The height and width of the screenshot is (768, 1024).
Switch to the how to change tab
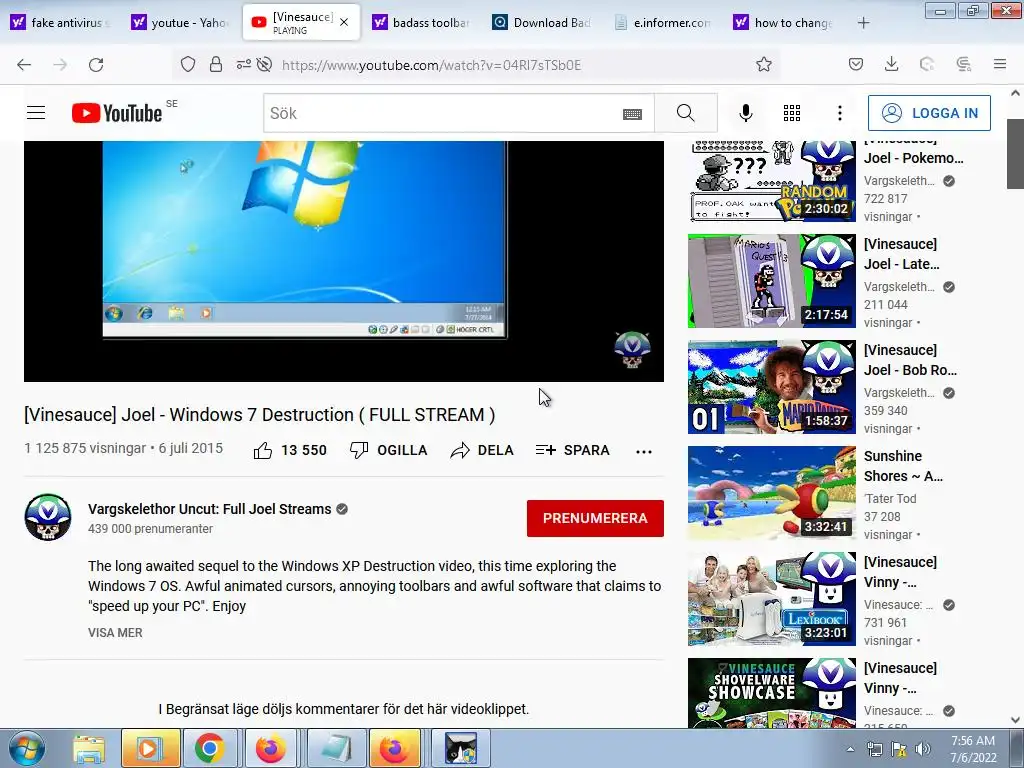pos(784,22)
